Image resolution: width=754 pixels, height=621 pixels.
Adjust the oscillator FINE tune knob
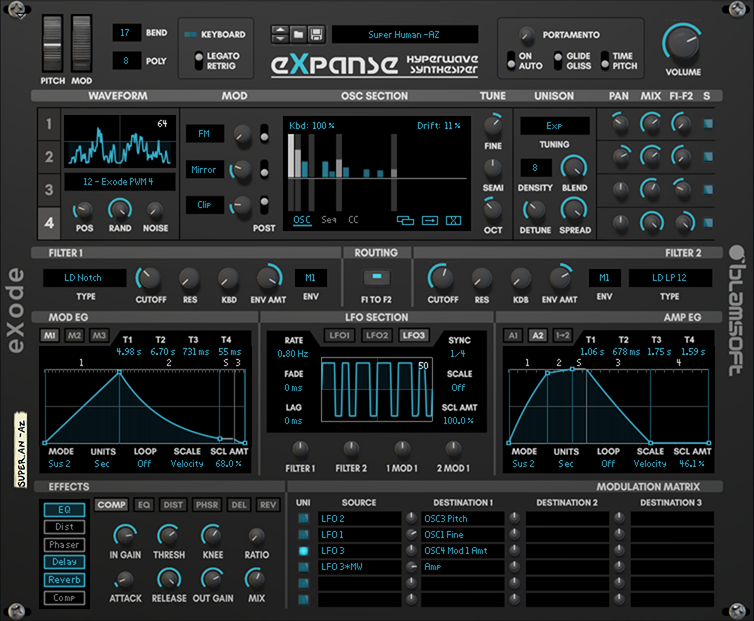pyautogui.click(x=493, y=125)
